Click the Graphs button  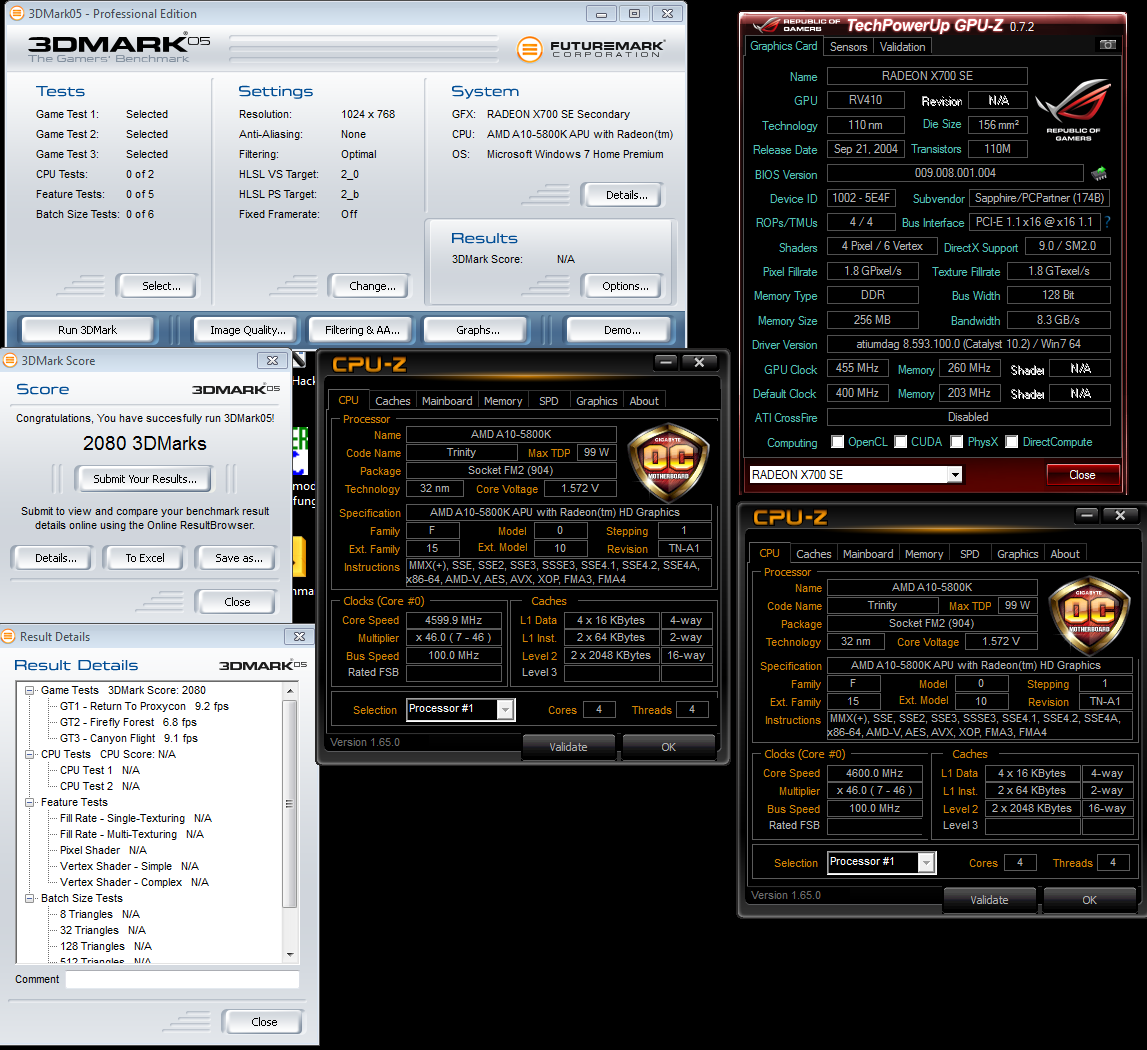(x=477, y=330)
